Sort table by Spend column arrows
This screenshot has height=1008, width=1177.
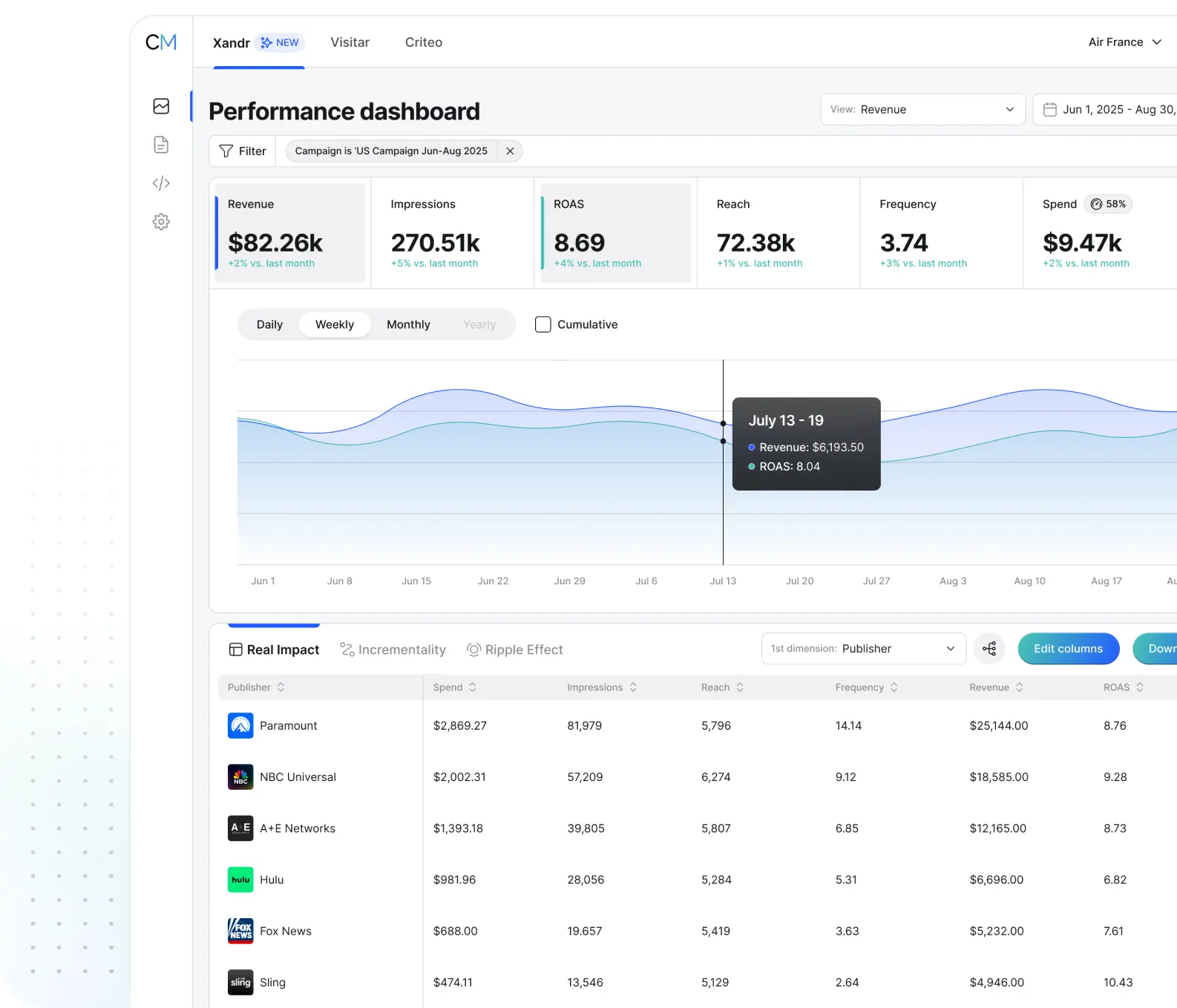tap(473, 687)
